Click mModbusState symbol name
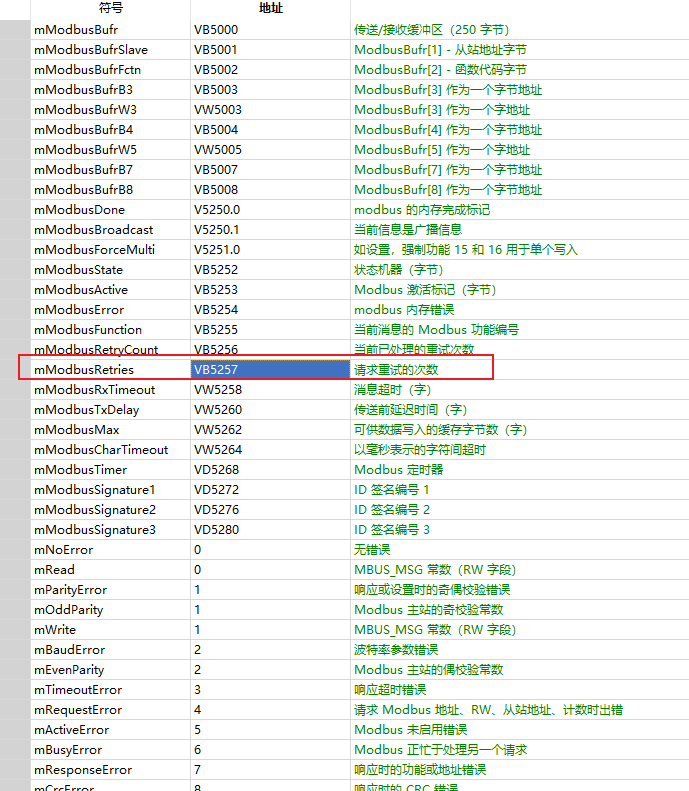The height and width of the screenshot is (791, 689). [x=78, y=270]
